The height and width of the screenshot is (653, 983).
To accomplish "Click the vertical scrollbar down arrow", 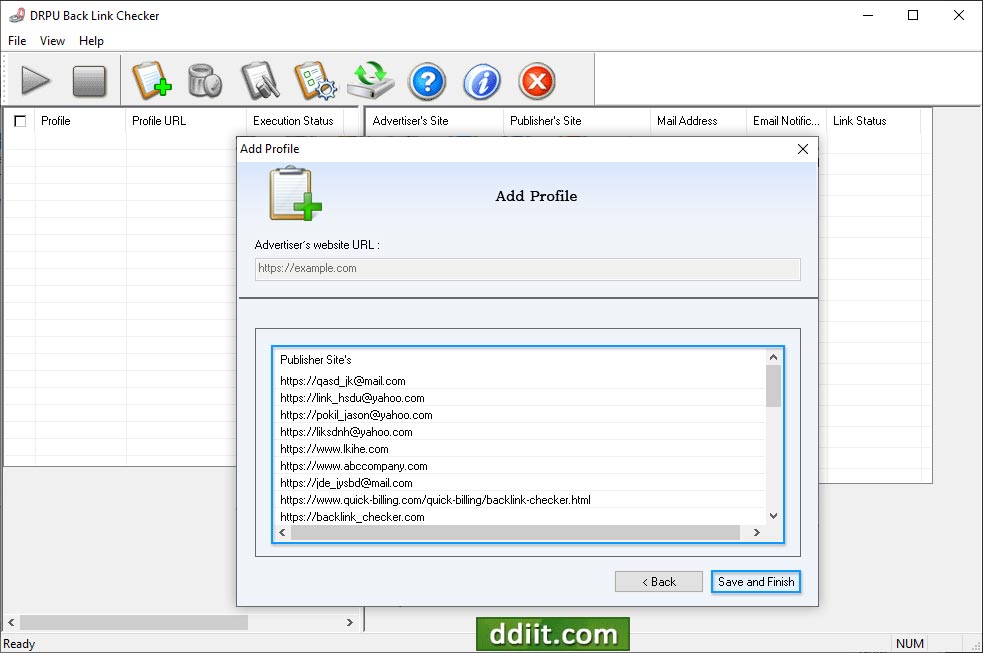I will point(772,515).
